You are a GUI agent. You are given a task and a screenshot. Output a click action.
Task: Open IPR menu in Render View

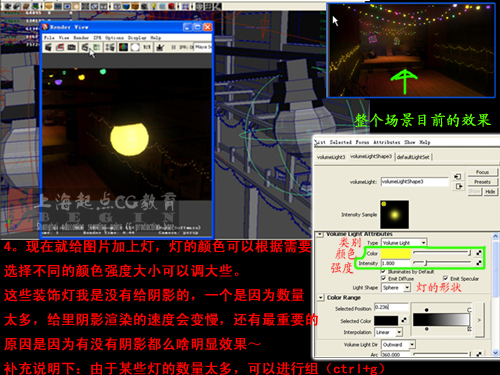point(97,38)
